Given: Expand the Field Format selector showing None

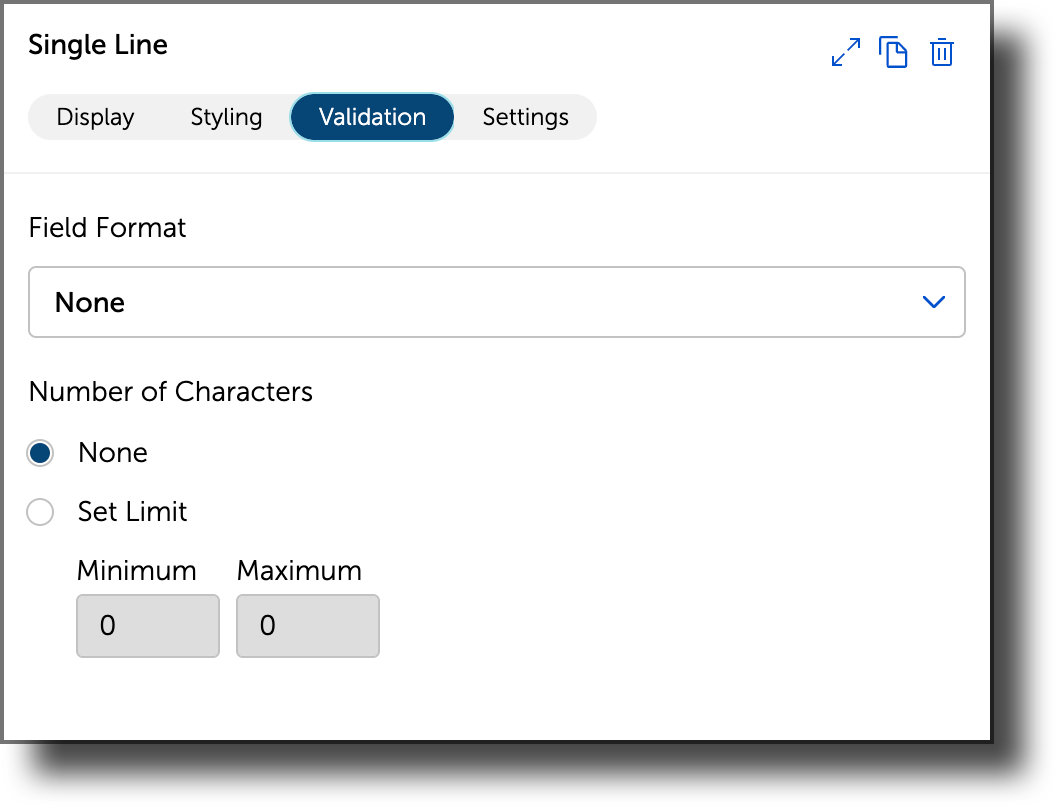Looking at the screenshot, I should tap(497, 301).
